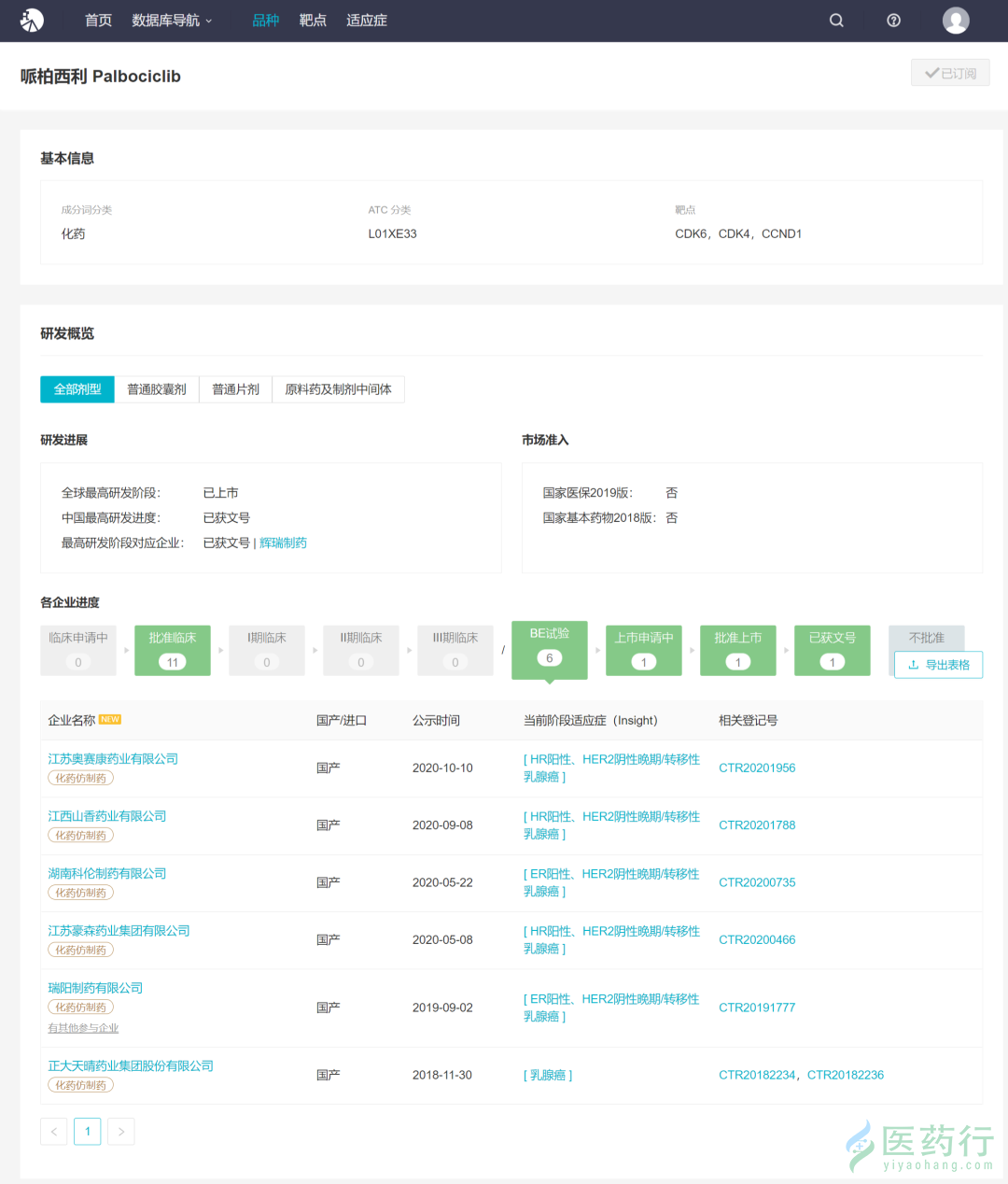Image resolution: width=1008 pixels, height=1184 pixels.
Task: Select the 已获文号 stage box
Action: (x=833, y=650)
